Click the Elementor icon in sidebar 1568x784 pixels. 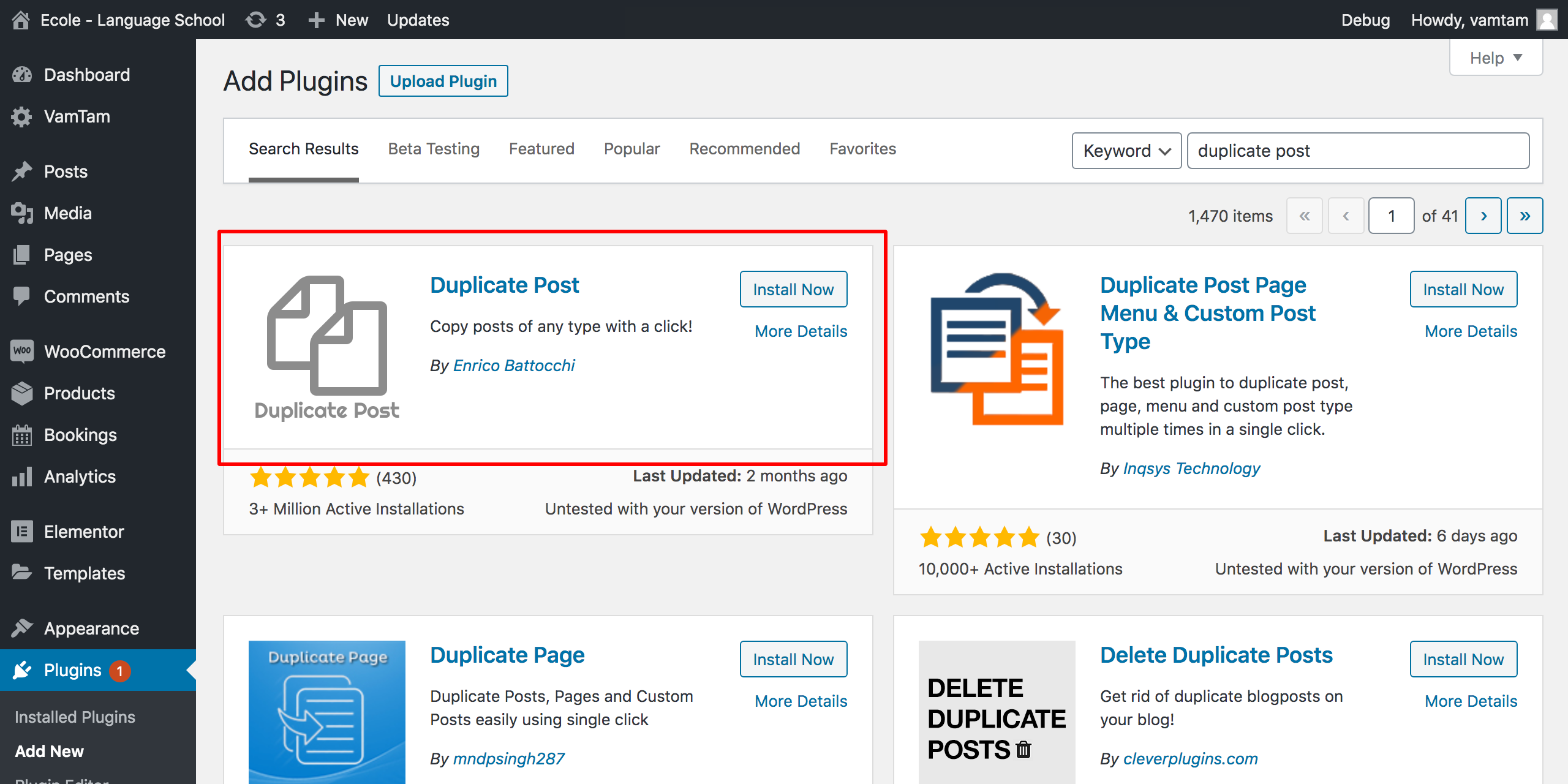click(22, 531)
